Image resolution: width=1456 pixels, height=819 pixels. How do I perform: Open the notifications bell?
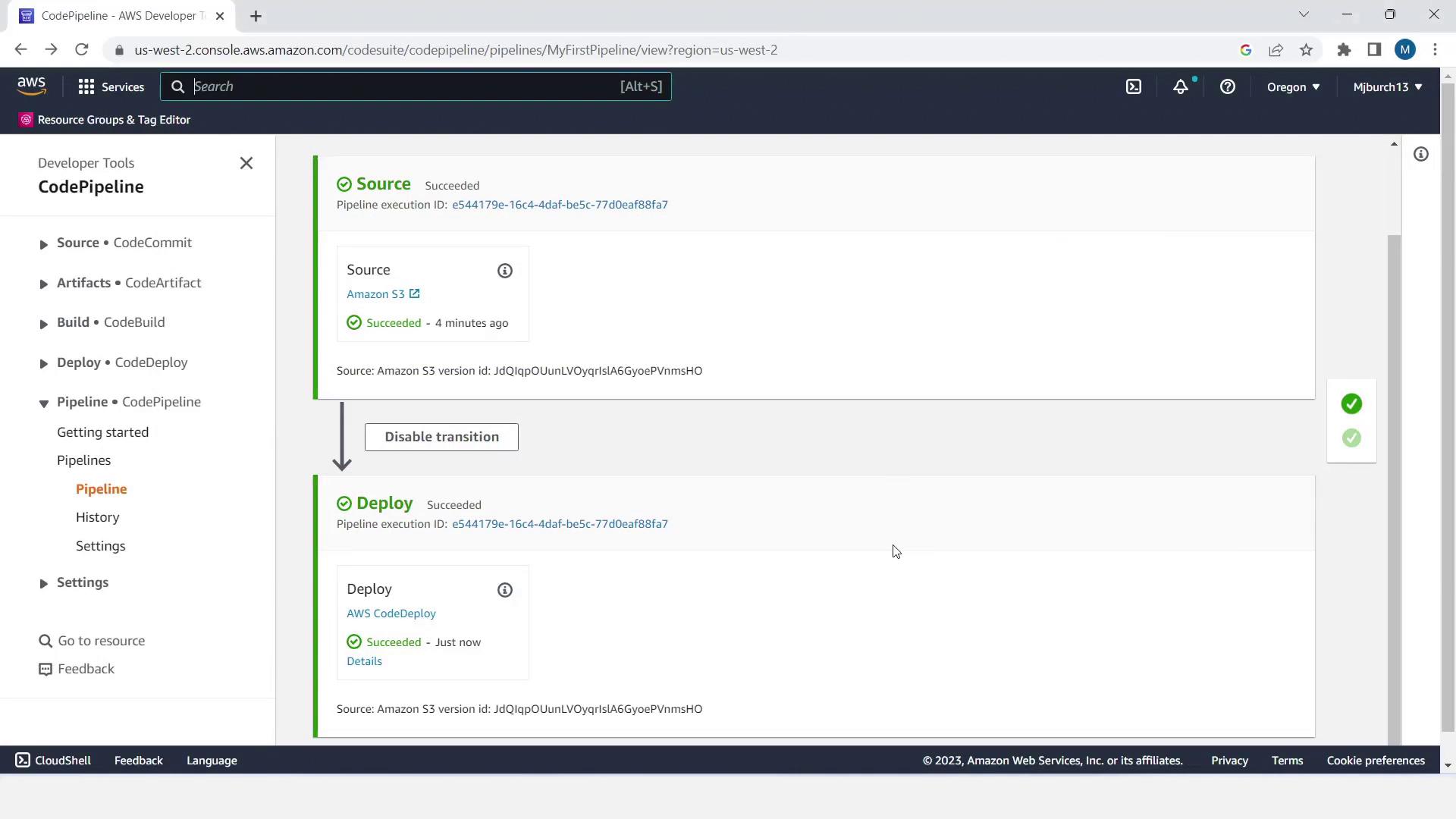tap(1180, 86)
